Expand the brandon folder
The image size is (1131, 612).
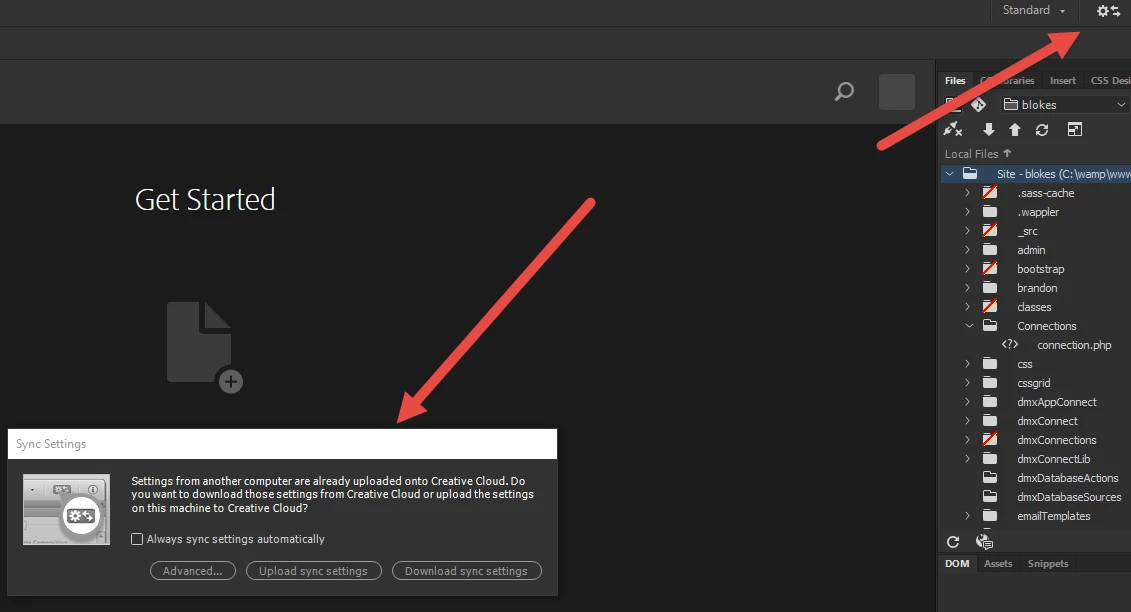(968, 288)
